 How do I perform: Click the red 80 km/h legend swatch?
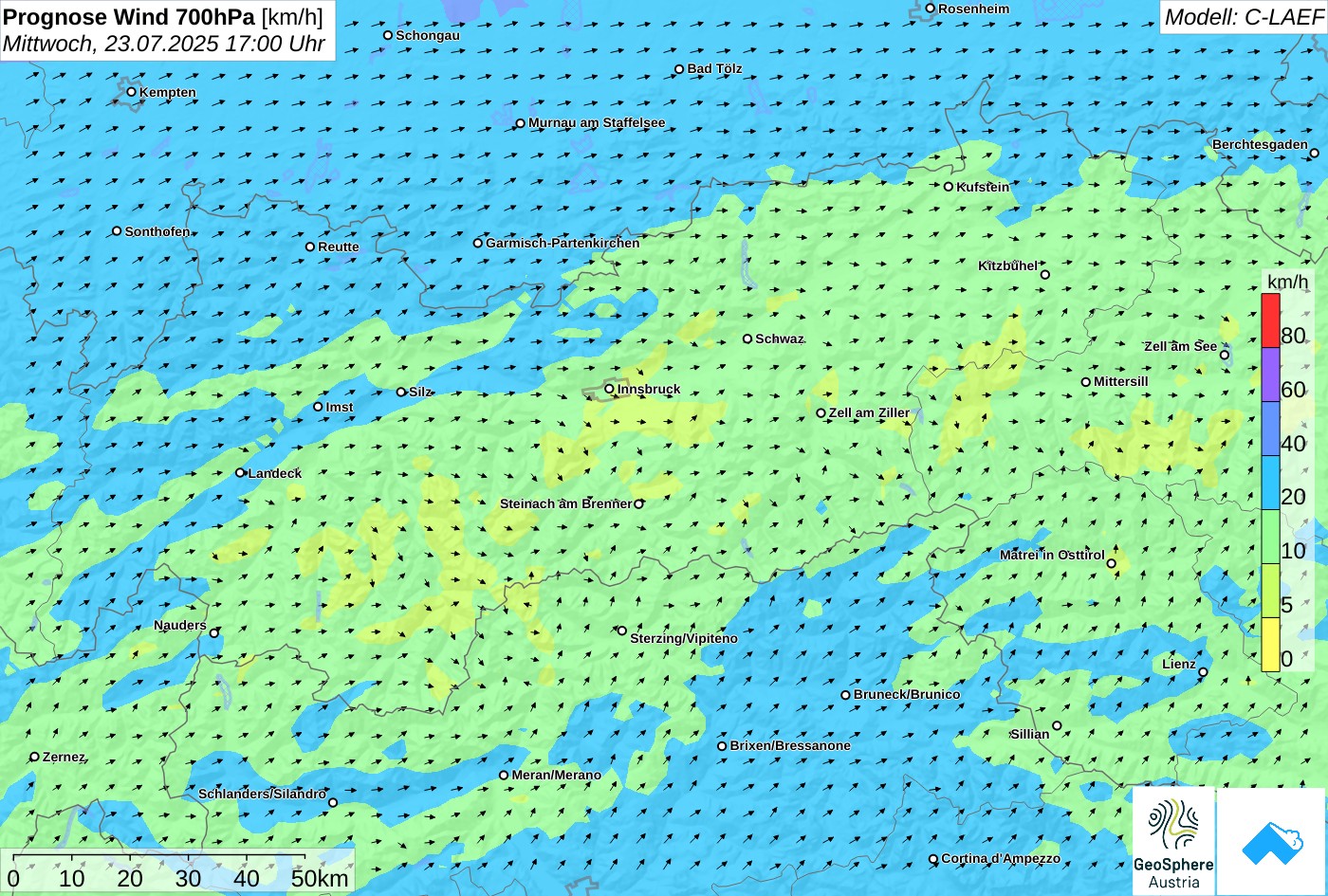[1270, 320]
